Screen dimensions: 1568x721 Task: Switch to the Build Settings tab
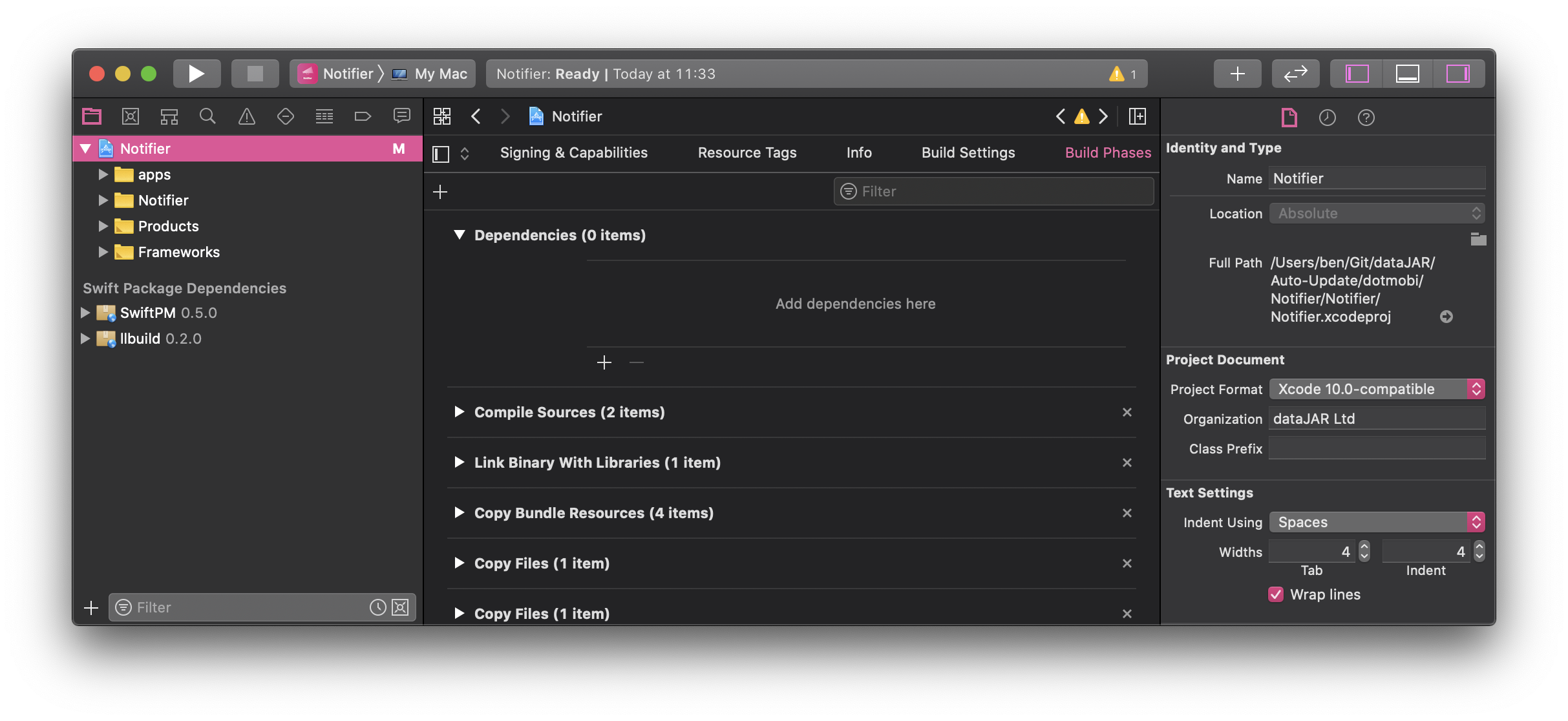(x=968, y=153)
